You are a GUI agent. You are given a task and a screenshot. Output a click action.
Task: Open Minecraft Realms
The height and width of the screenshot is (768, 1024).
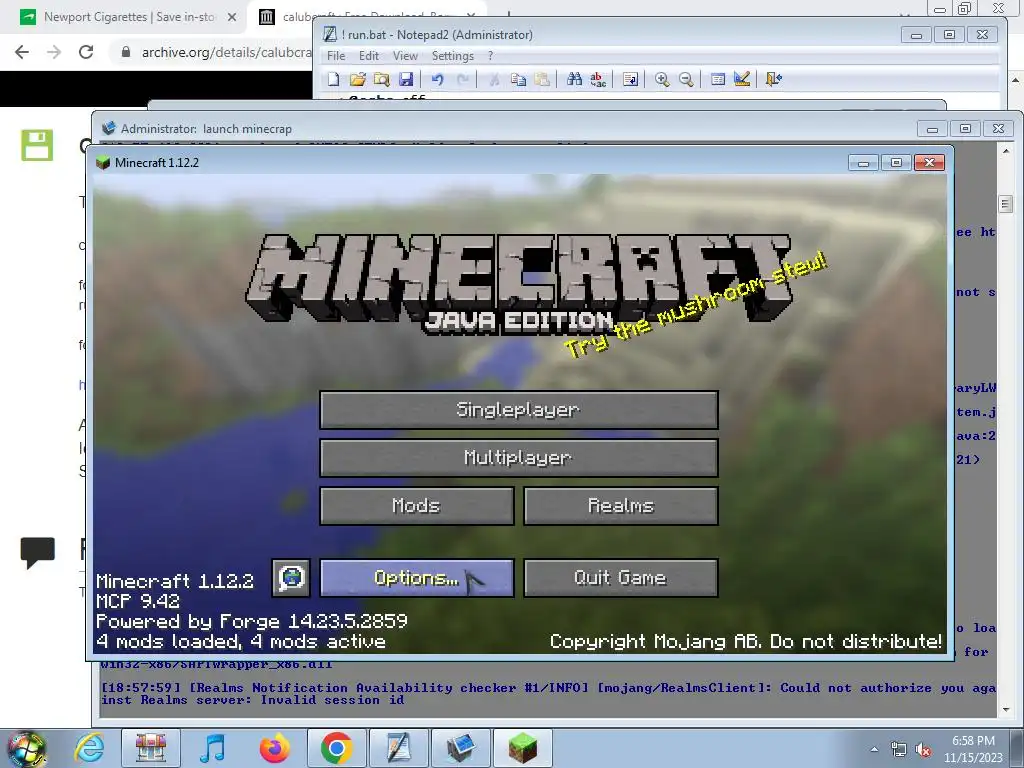[x=620, y=506]
